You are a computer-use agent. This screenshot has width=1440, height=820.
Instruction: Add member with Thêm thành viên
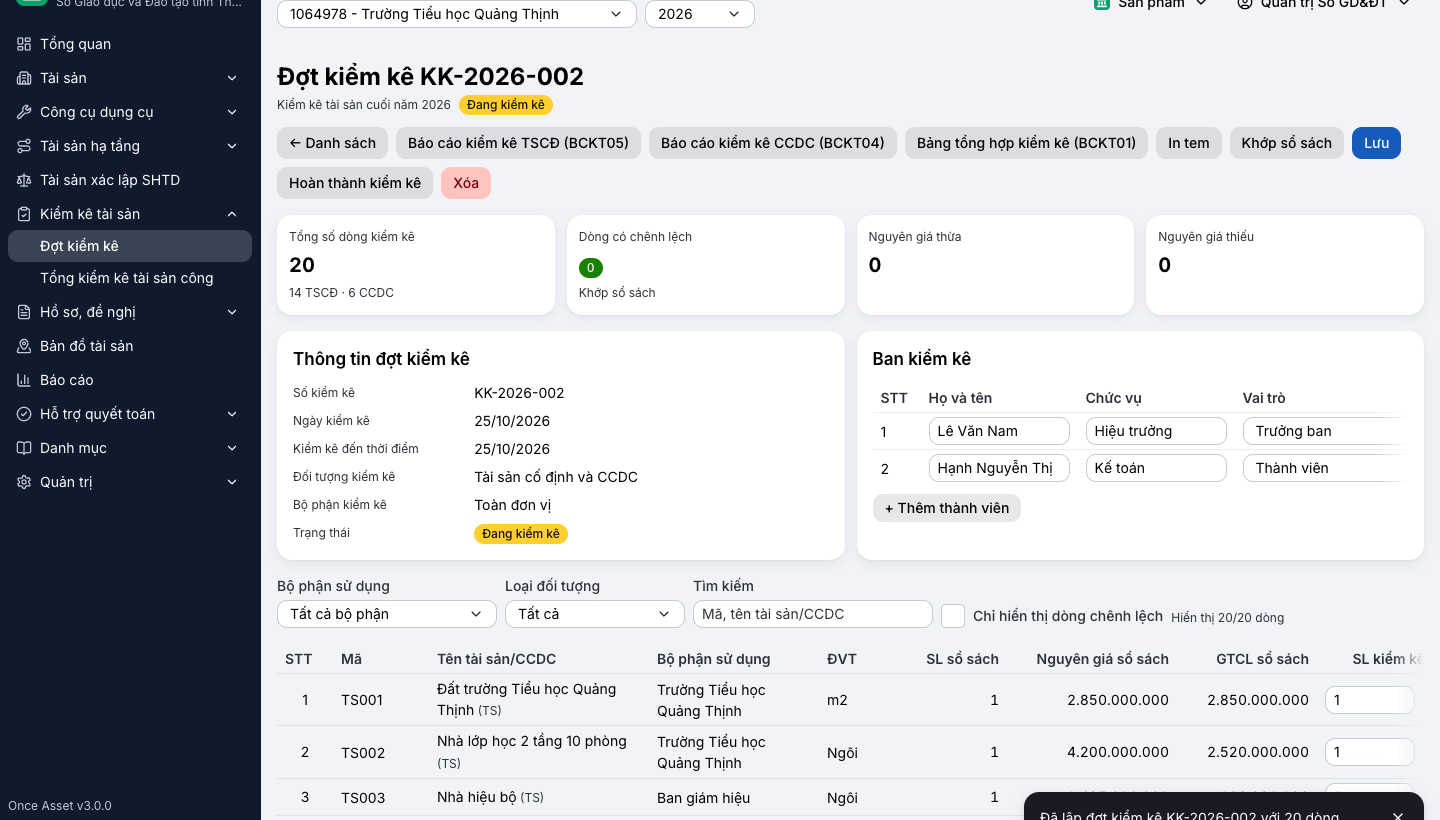pyautogui.click(x=947, y=508)
